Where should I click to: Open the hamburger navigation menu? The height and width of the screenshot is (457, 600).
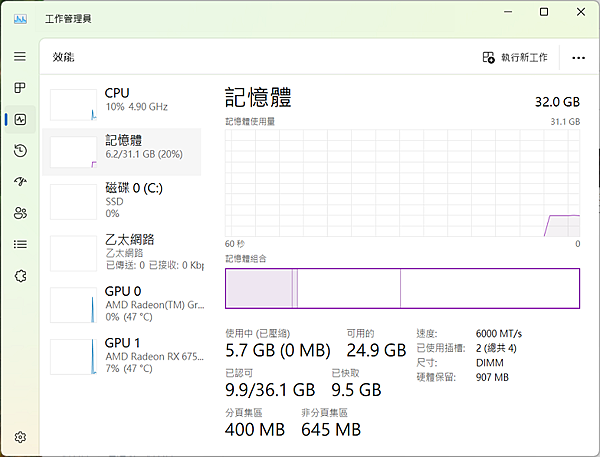20,56
